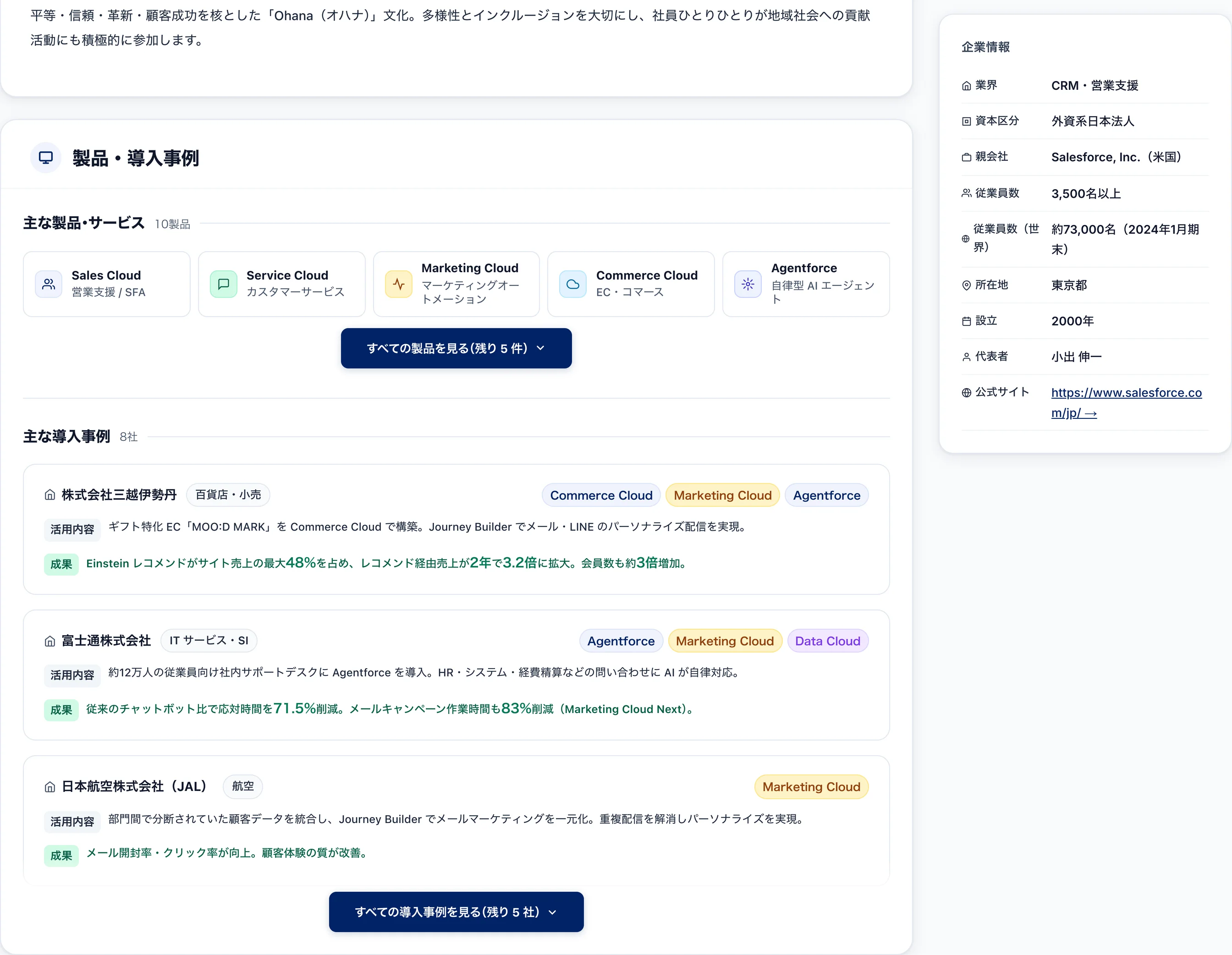
Task: Click the Agentforce sparkle icon
Action: (748, 284)
